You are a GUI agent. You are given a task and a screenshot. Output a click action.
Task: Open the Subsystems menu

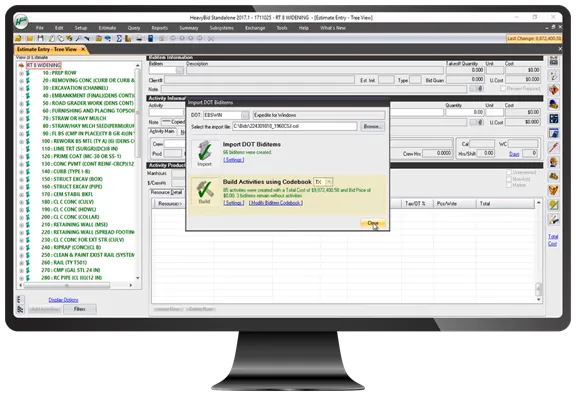[222, 28]
